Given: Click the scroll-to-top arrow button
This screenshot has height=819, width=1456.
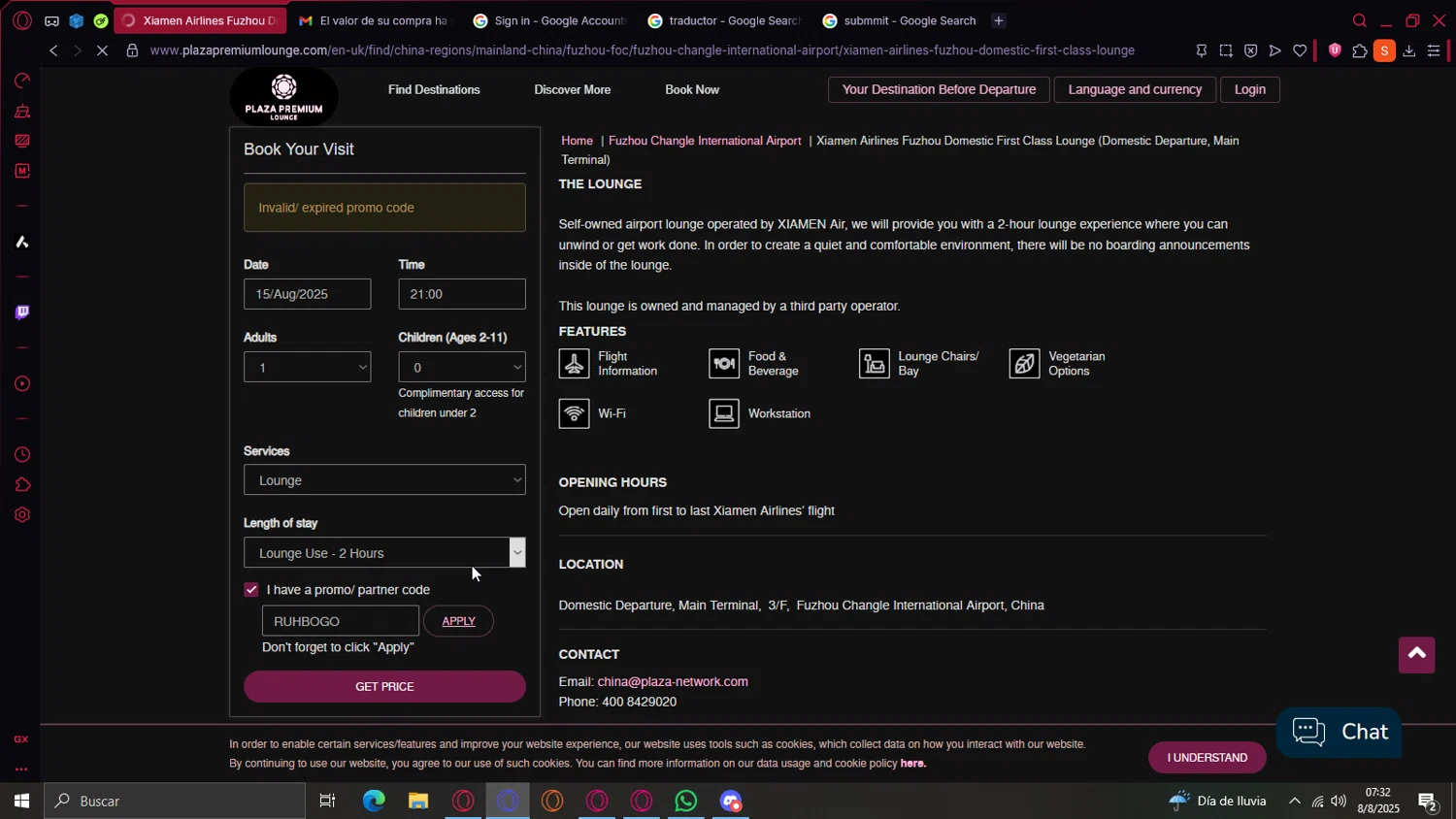Looking at the screenshot, I should pyautogui.click(x=1416, y=654).
